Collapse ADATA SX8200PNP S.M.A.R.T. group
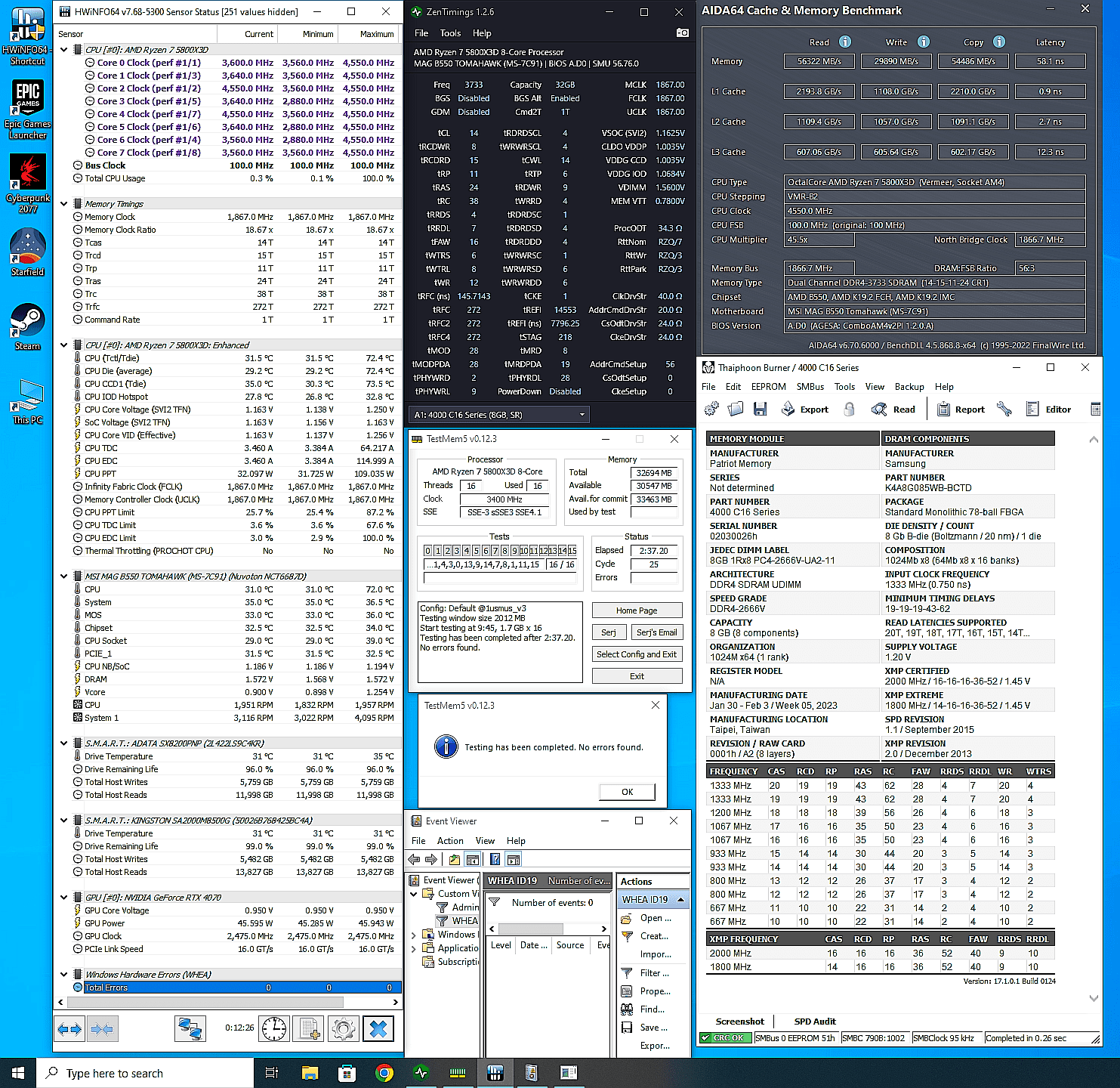1120x1088 pixels. click(64, 743)
